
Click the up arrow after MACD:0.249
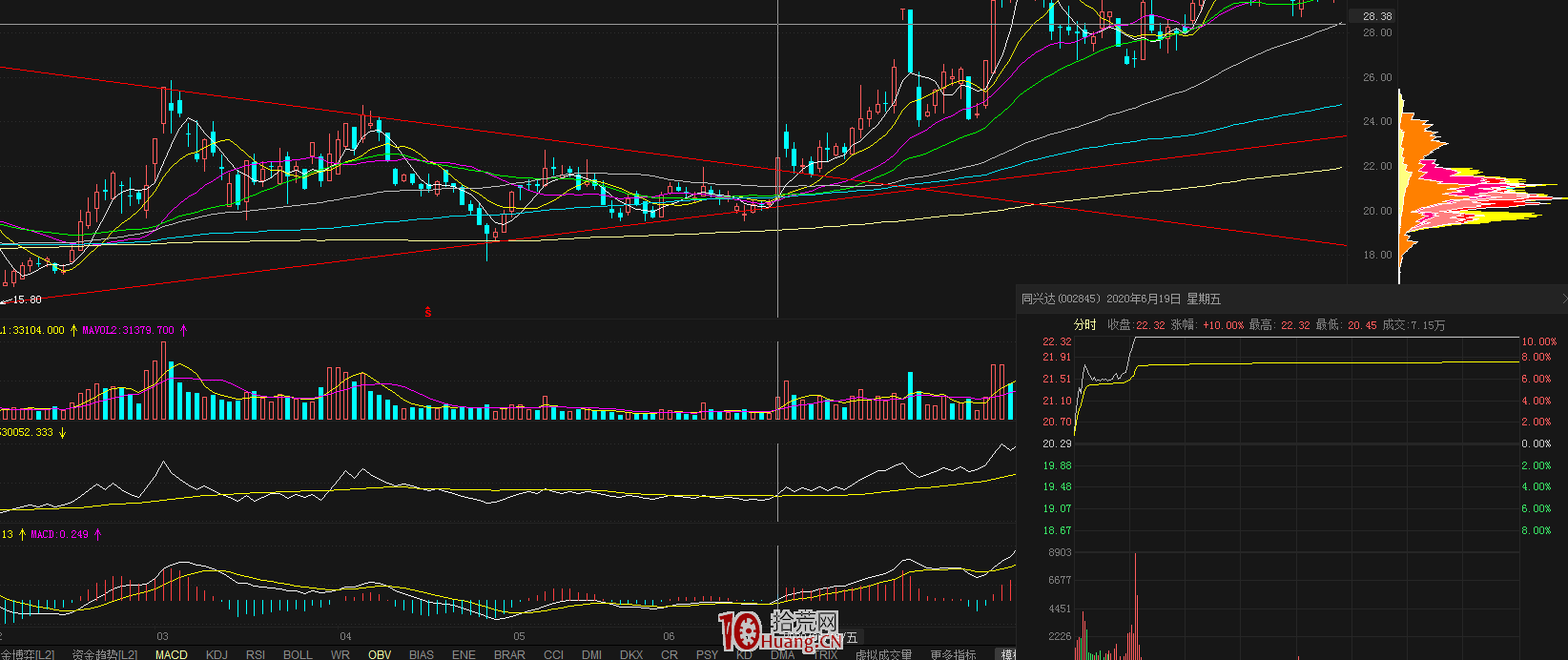pos(97,534)
